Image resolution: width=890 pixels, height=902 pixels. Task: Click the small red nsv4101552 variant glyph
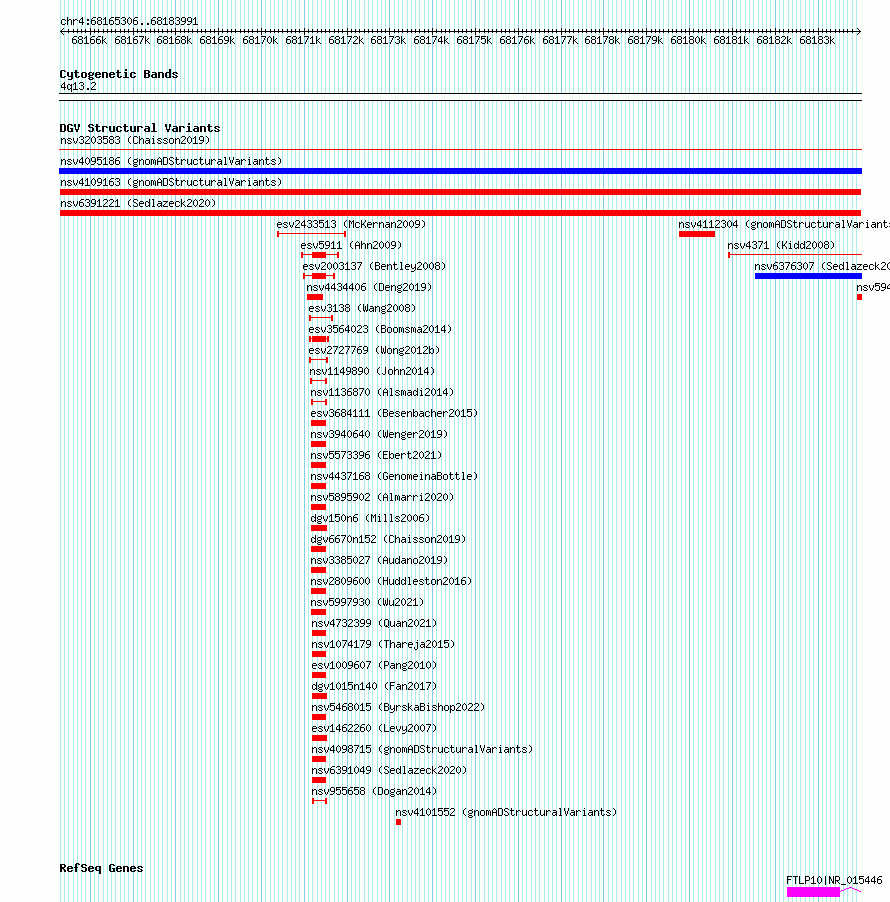398,822
